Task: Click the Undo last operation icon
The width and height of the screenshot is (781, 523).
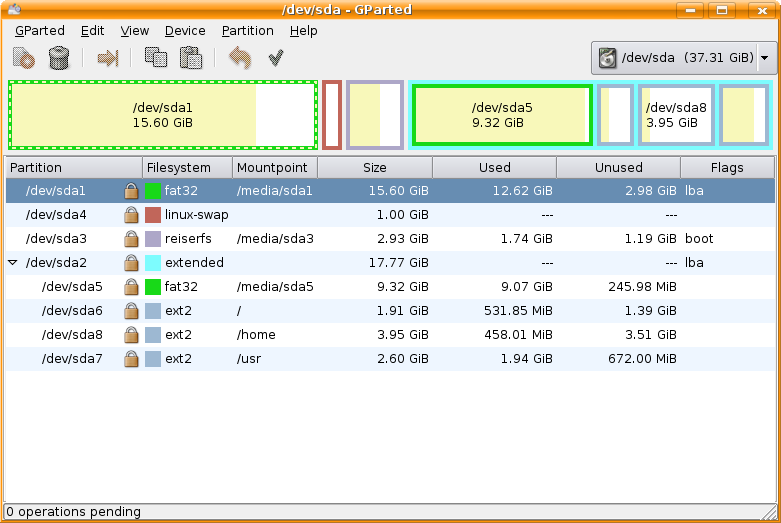Action: pos(239,58)
